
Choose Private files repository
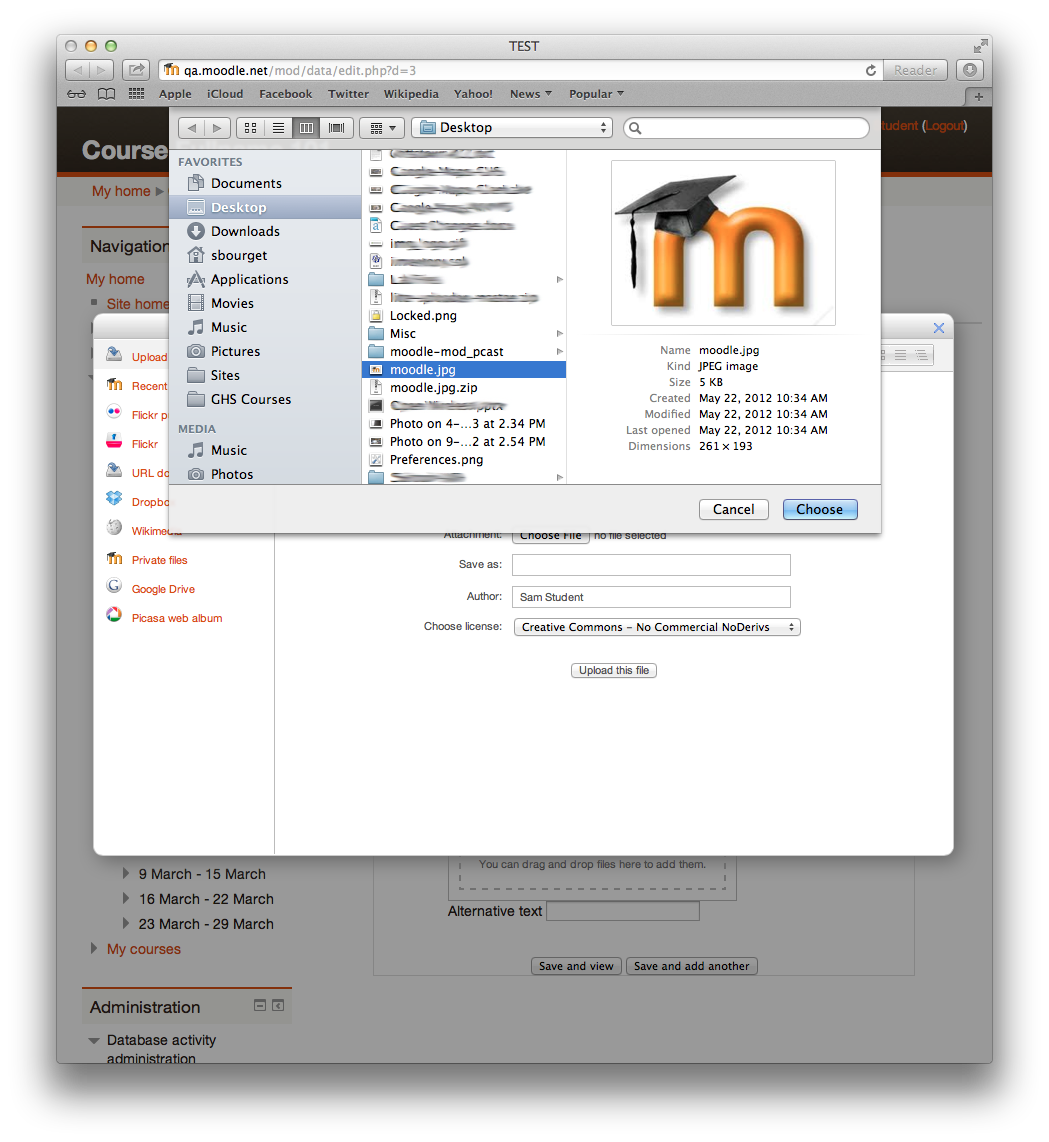tap(160, 560)
